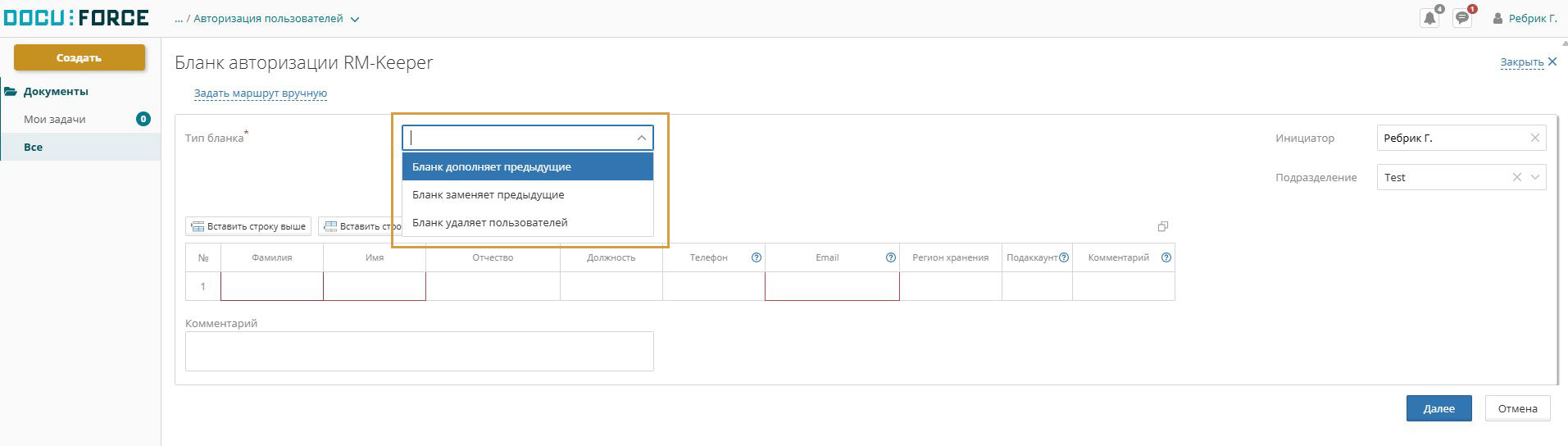The image size is (1568, 446).
Task: Click the Должность cell in row 1
Action: (x=611, y=286)
